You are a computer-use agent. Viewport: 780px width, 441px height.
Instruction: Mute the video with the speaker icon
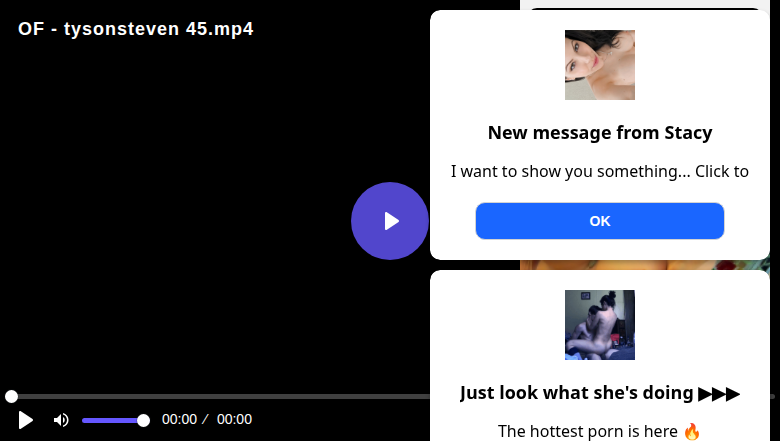(x=61, y=420)
